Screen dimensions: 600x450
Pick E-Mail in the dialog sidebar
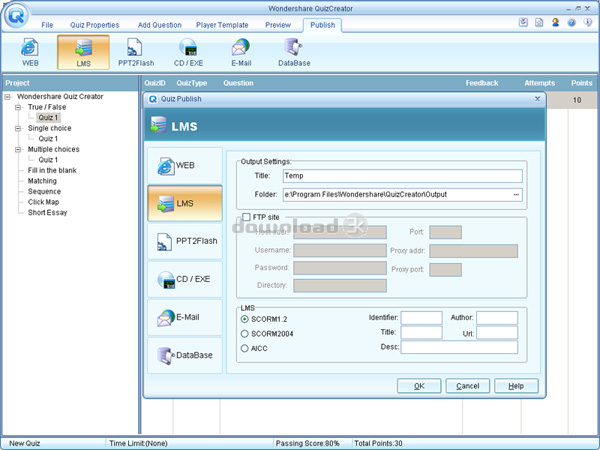click(185, 317)
